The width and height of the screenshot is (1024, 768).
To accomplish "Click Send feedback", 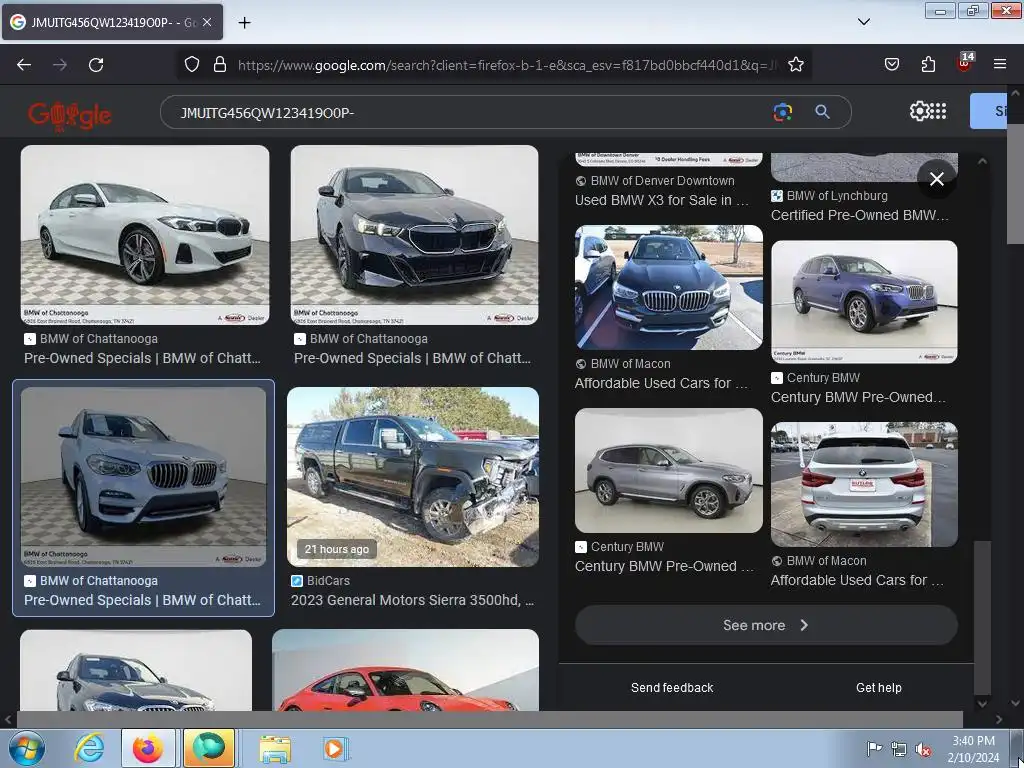I will point(672,688).
